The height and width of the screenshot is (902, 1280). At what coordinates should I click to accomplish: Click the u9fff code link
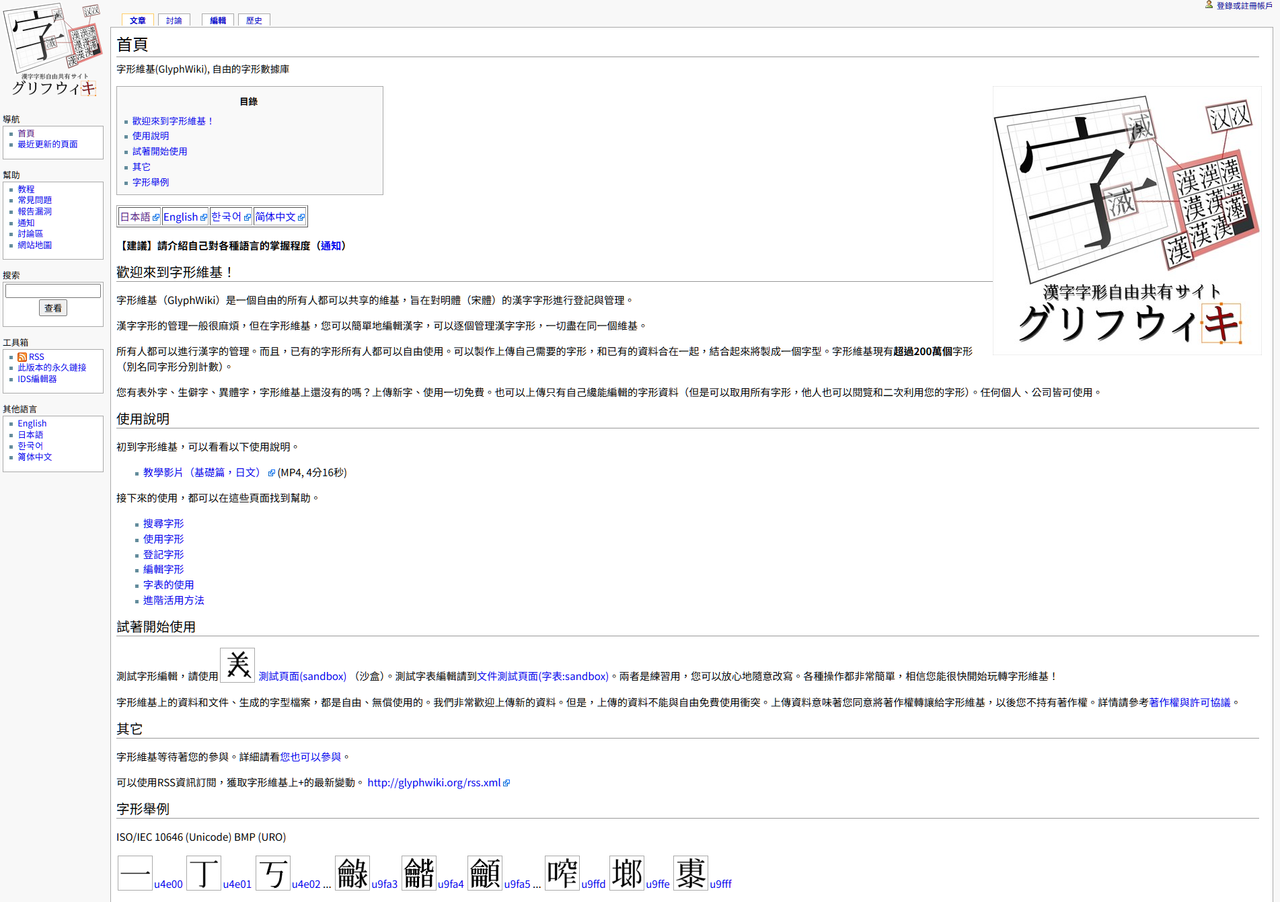720,884
